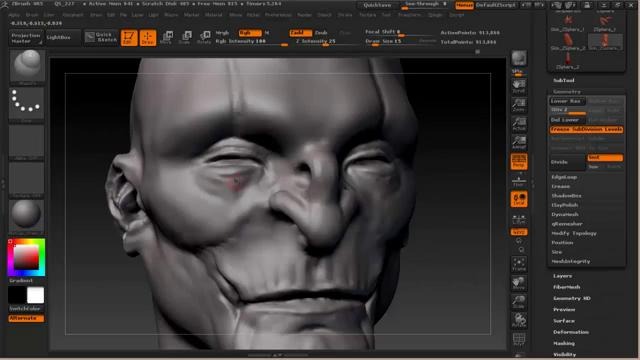Expand the SubTool section
Screen dimensions: 640x360
[564, 80]
